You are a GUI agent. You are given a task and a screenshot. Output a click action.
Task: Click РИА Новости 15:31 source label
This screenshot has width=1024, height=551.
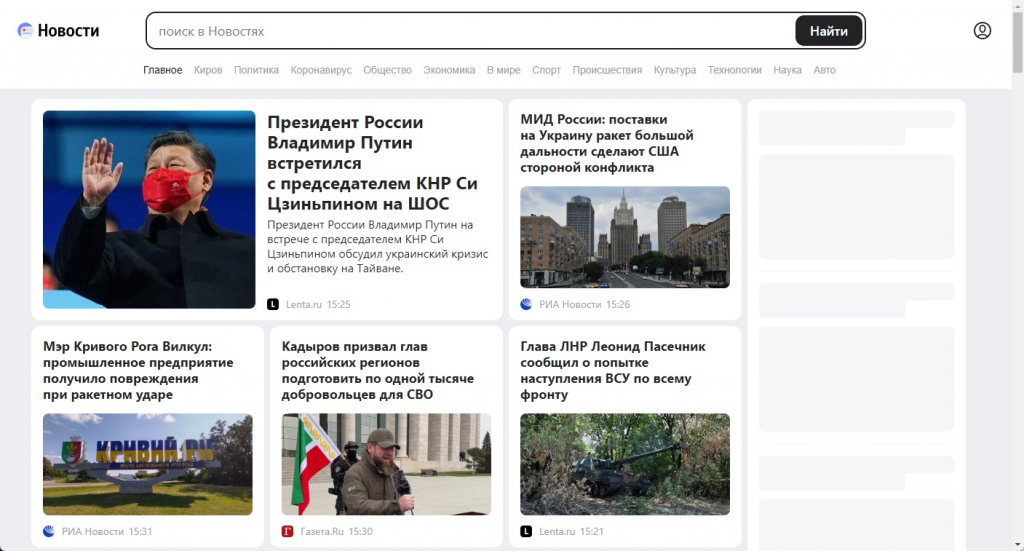coord(106,531)
